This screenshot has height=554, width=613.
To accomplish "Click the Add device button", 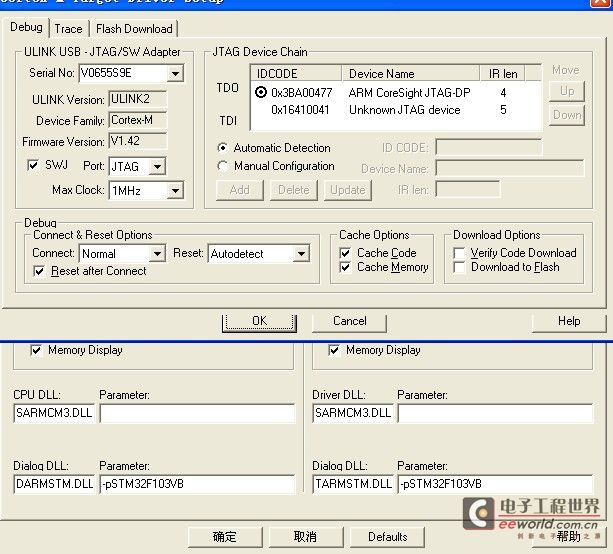I will pyautogui.click(x=240, y=190).
